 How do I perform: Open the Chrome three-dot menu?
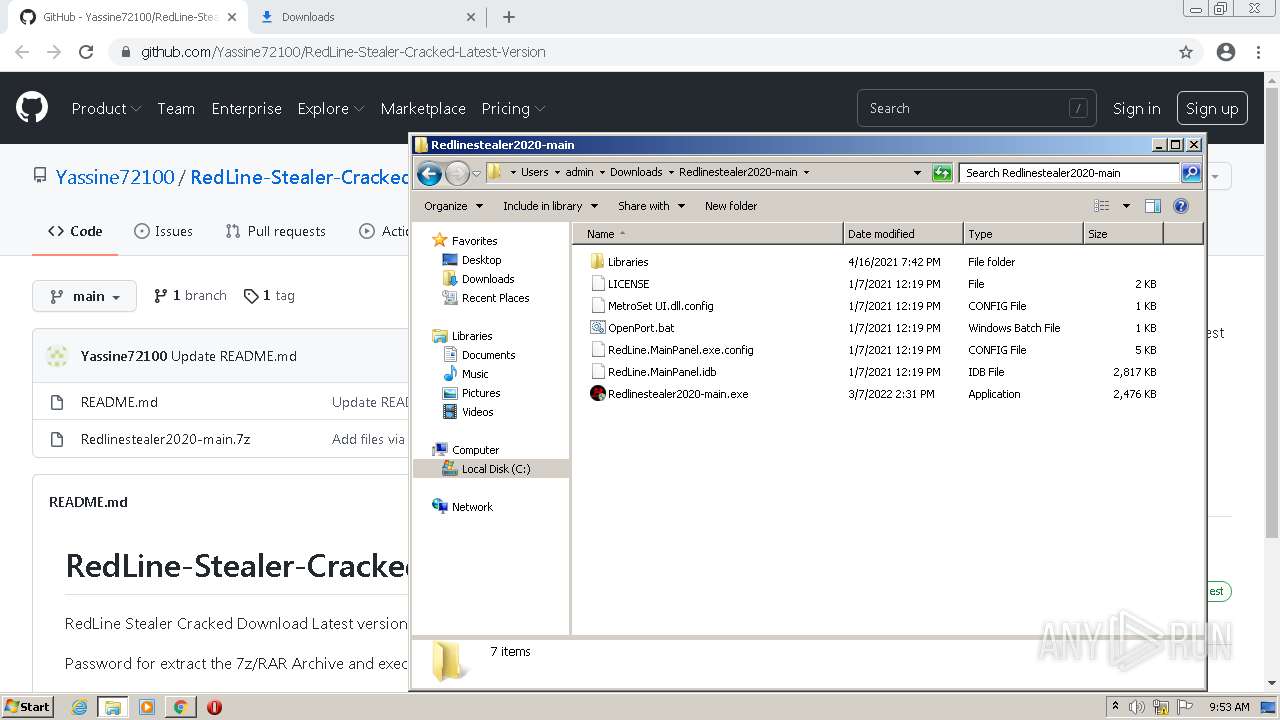click(x=1258, y=52)
